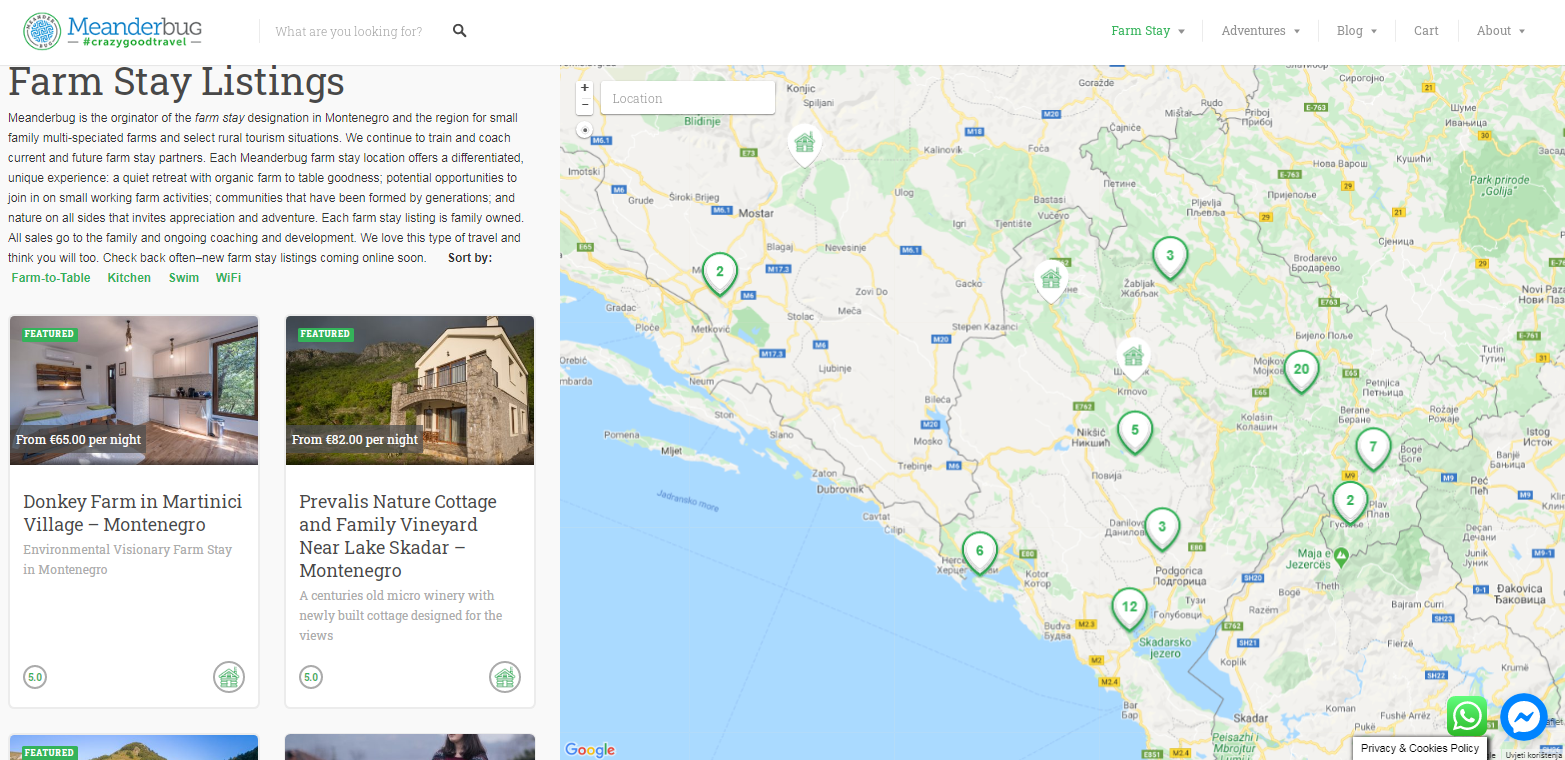1565x760 pixels.
Task: Open map cluster 3 near Žabljak
Action: coord(1170,257)
